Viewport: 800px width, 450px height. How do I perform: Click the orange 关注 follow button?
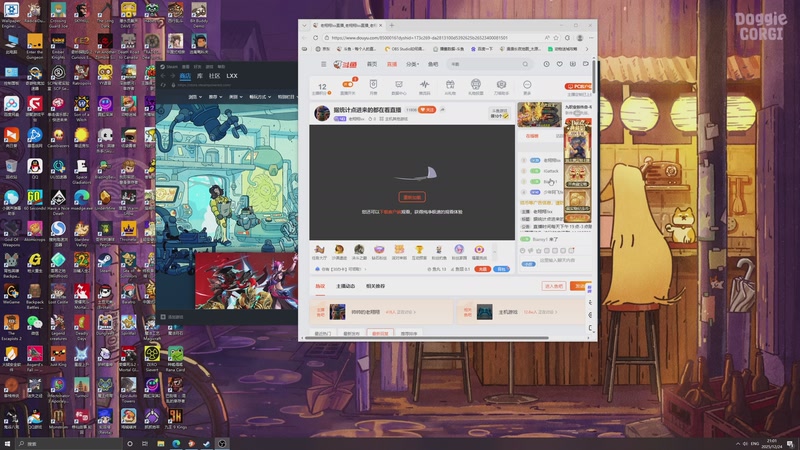tap(427, 110)
